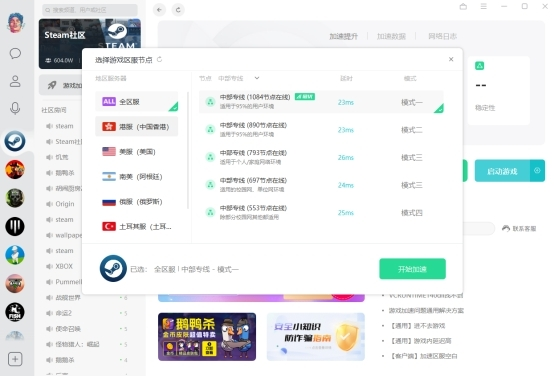Select 俄服 (俄罗斯) region
Image resolution: width=554 pixels, height=376 pixels.
136,202
